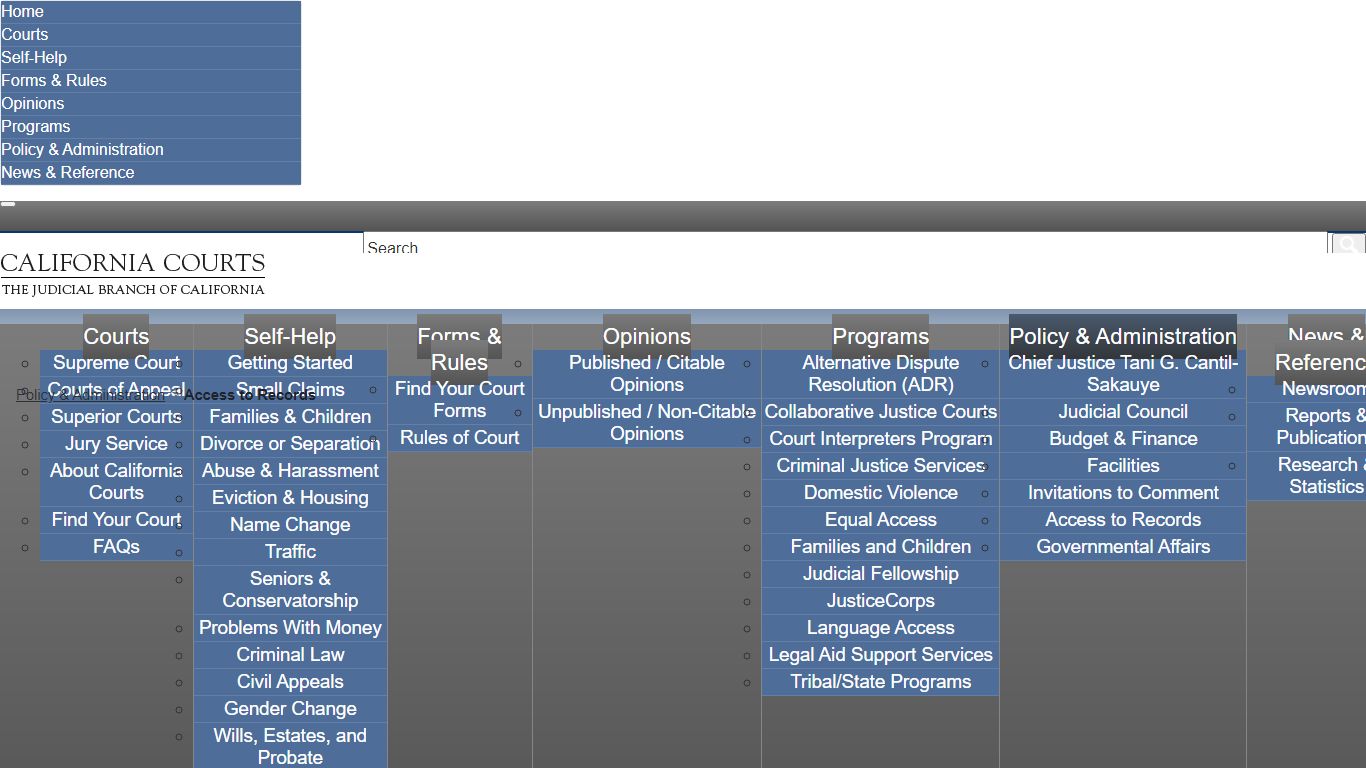1366x768 pixels.
Task: Go to Superior Courts
Action: (x=116, y=417)
